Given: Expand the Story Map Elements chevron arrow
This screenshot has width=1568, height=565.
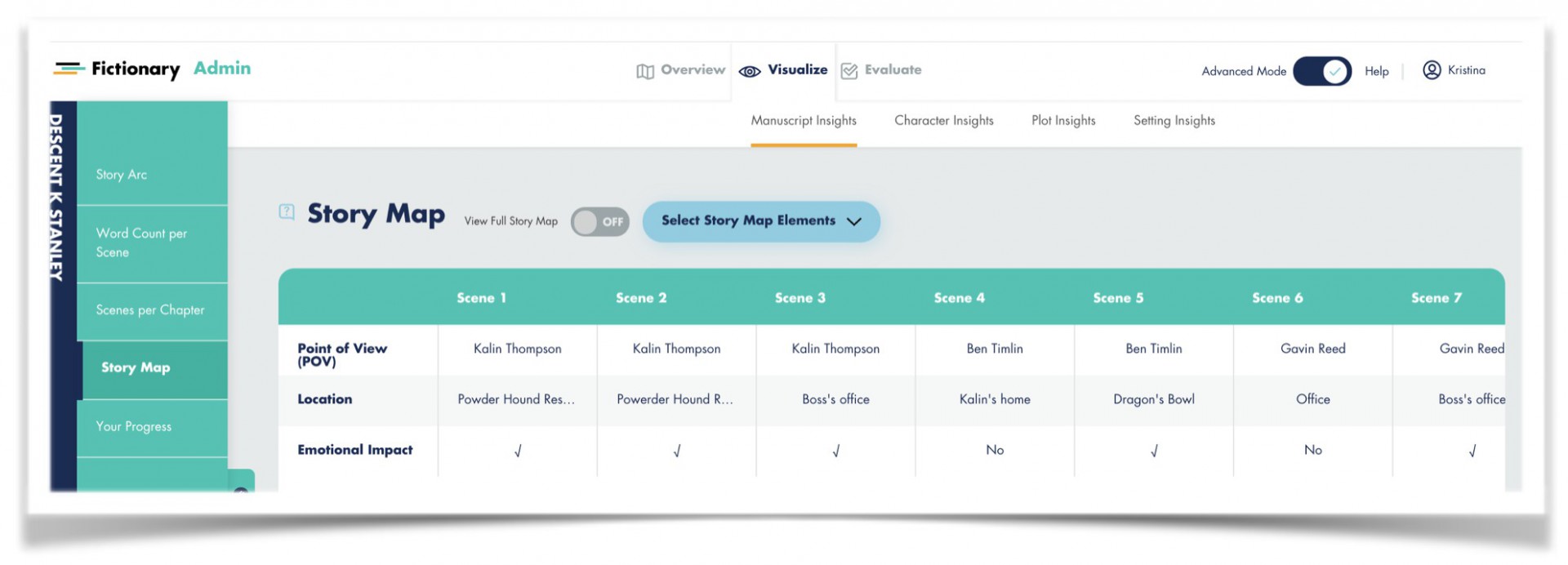Looking at the screenshot, I should 854,221.
